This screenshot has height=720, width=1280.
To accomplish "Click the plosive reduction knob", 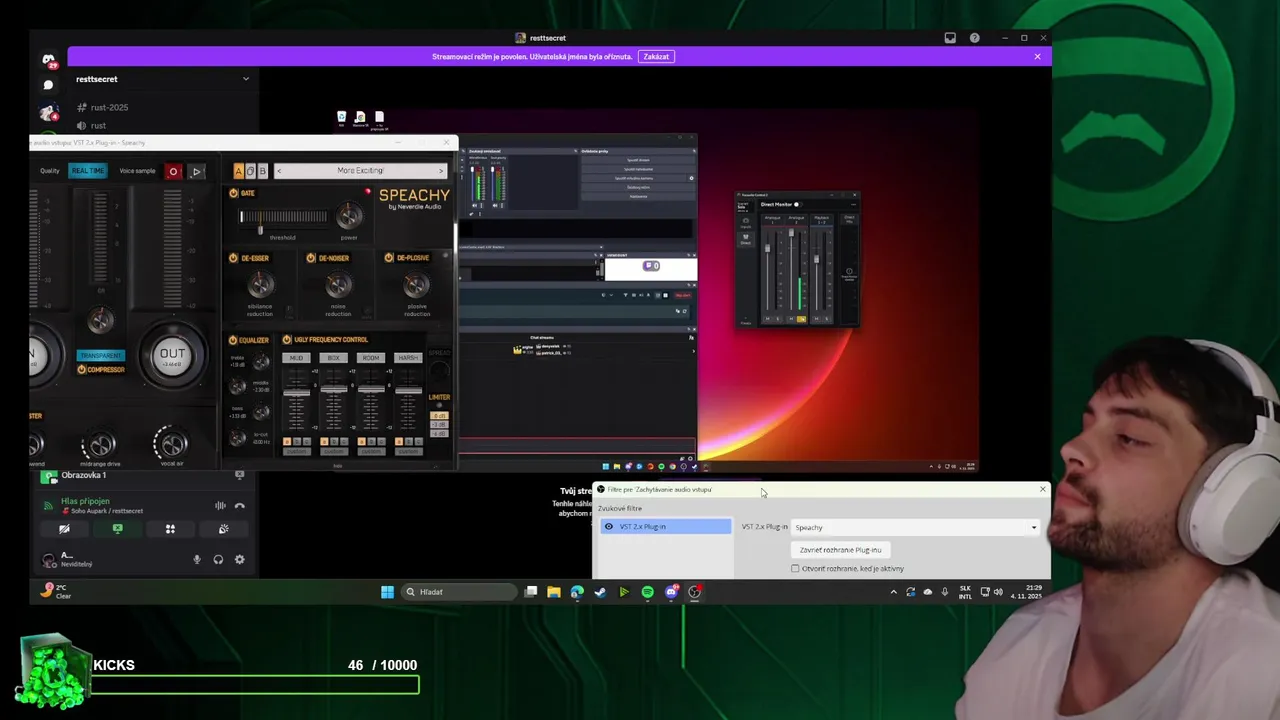I will click(x=417, y=287).
